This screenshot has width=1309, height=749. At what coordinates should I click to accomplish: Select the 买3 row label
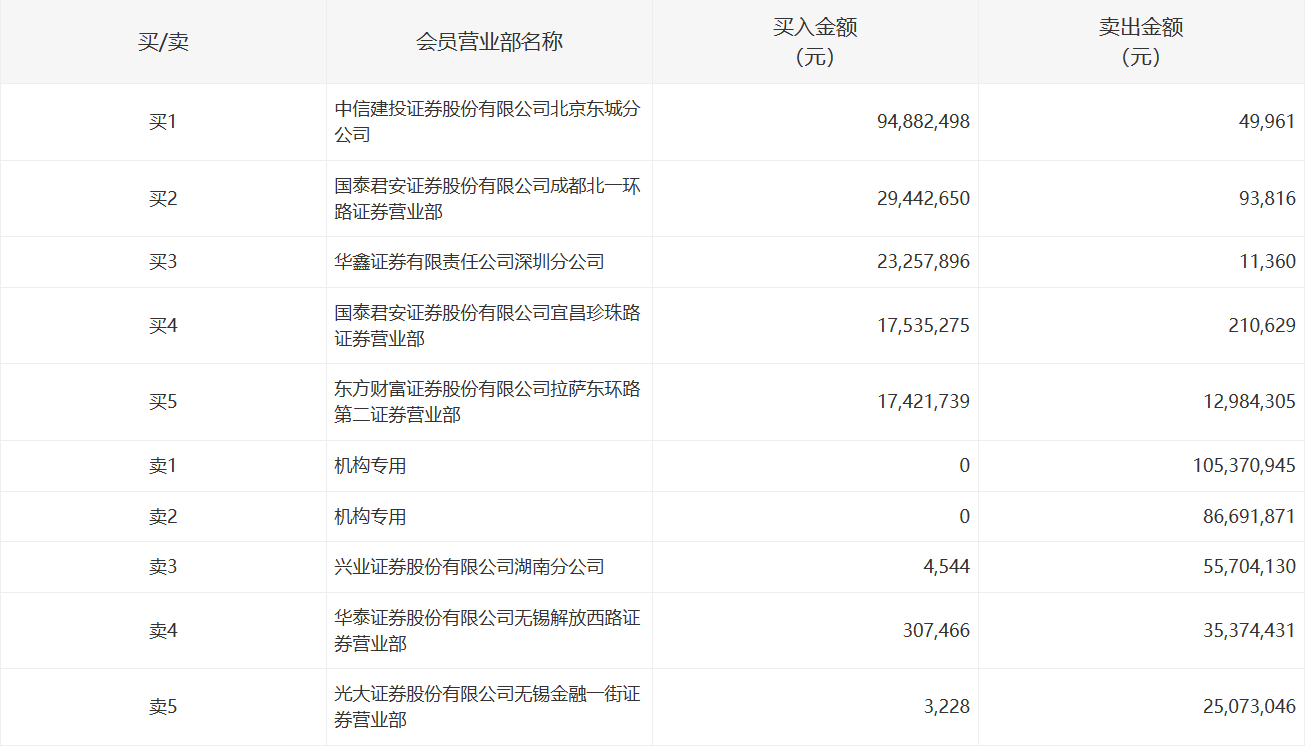[163, 262]
